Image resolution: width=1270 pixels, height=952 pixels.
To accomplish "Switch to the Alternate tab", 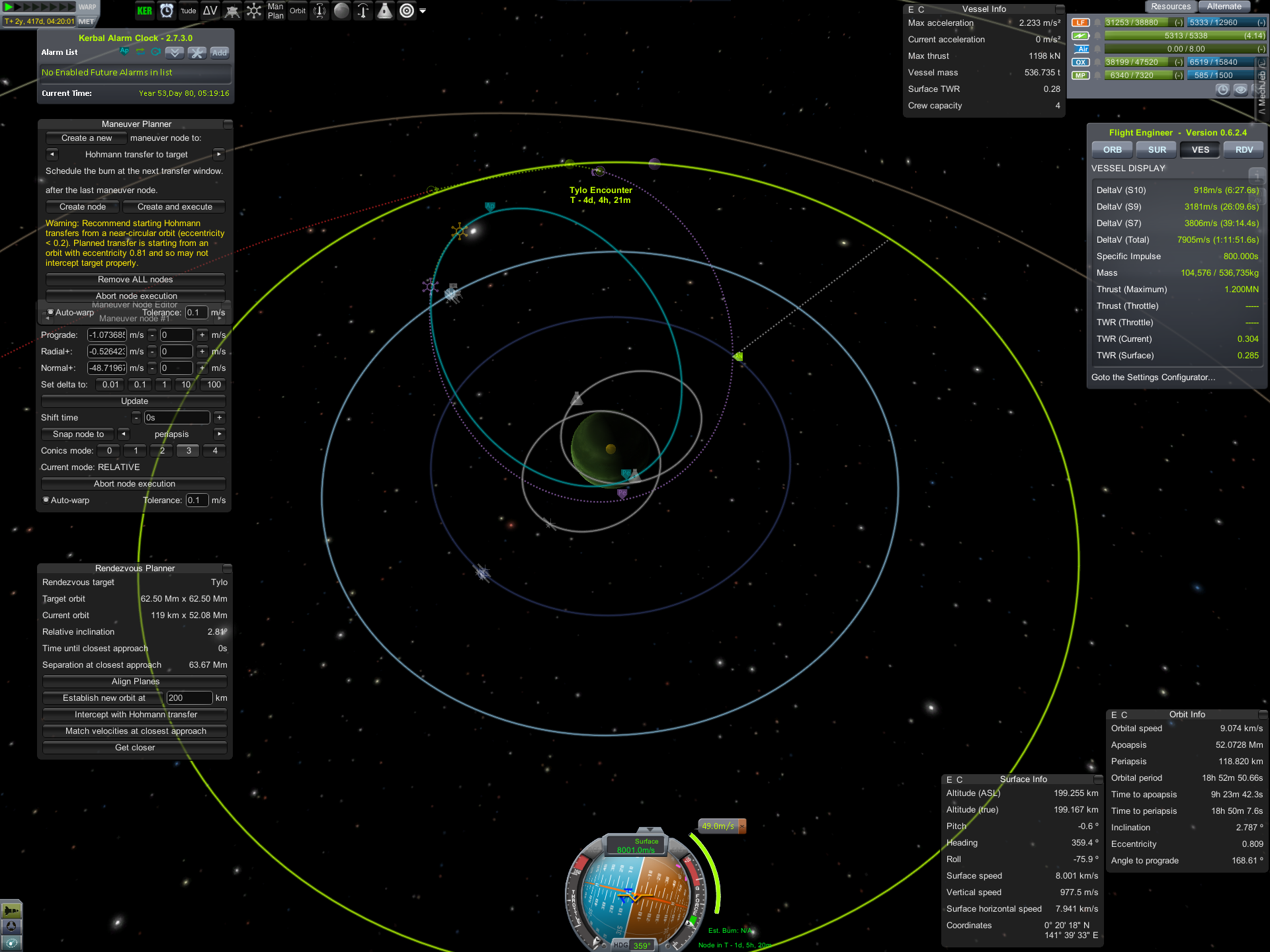I will point(1224,7).
